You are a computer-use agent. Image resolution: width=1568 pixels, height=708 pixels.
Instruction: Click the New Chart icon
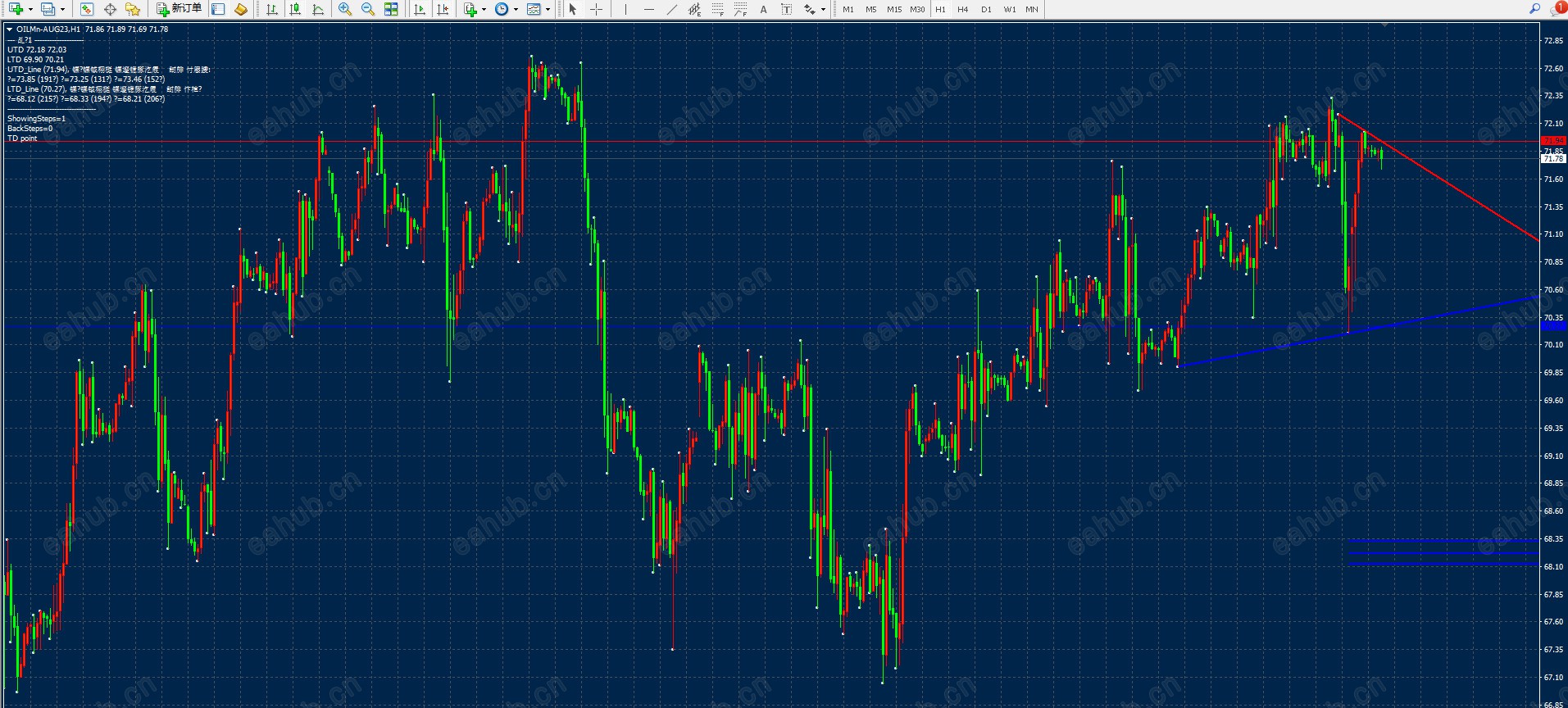pyautogui.click(x=16, y=9)
